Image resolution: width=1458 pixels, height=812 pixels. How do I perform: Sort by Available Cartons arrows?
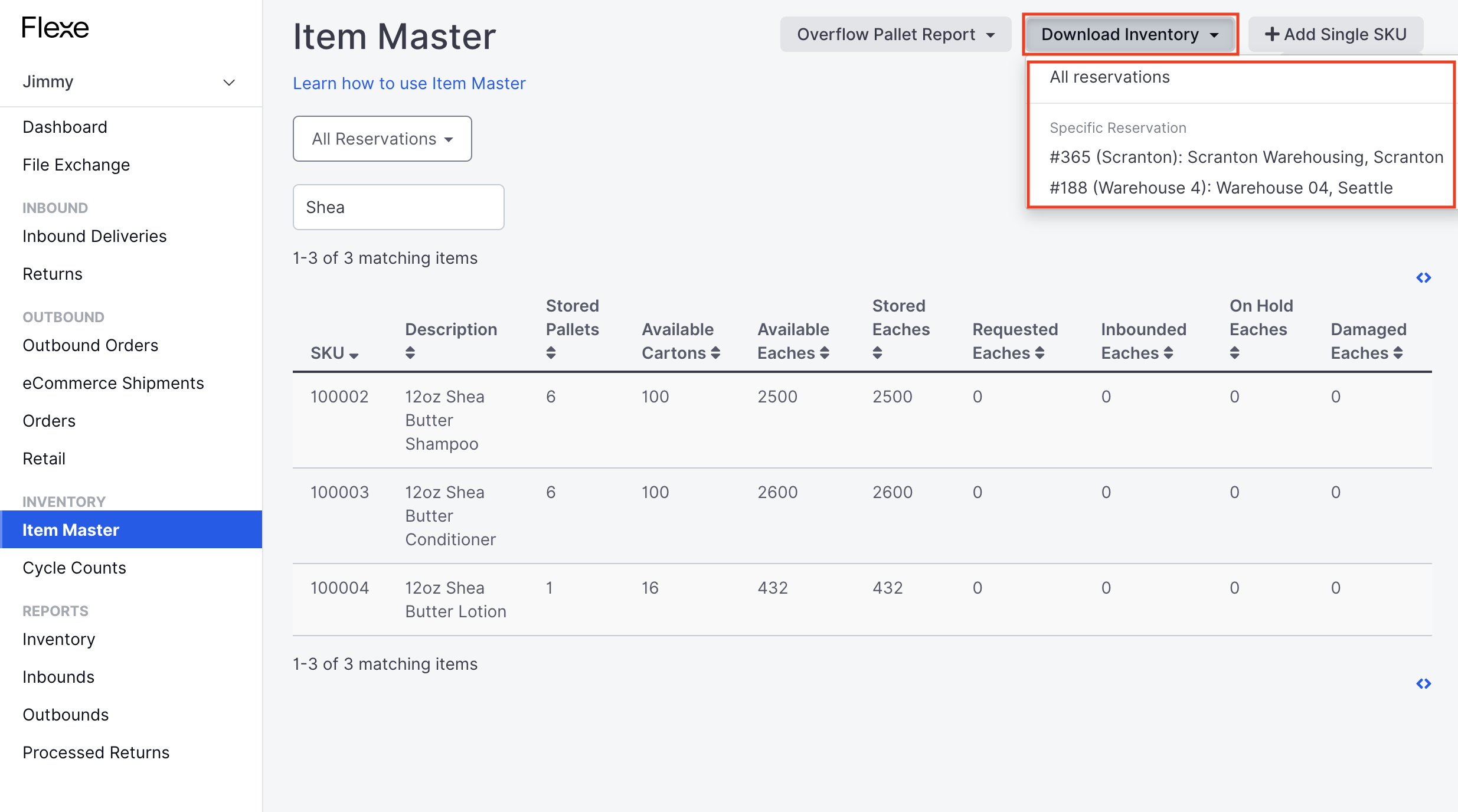click(x=715, y=353)
